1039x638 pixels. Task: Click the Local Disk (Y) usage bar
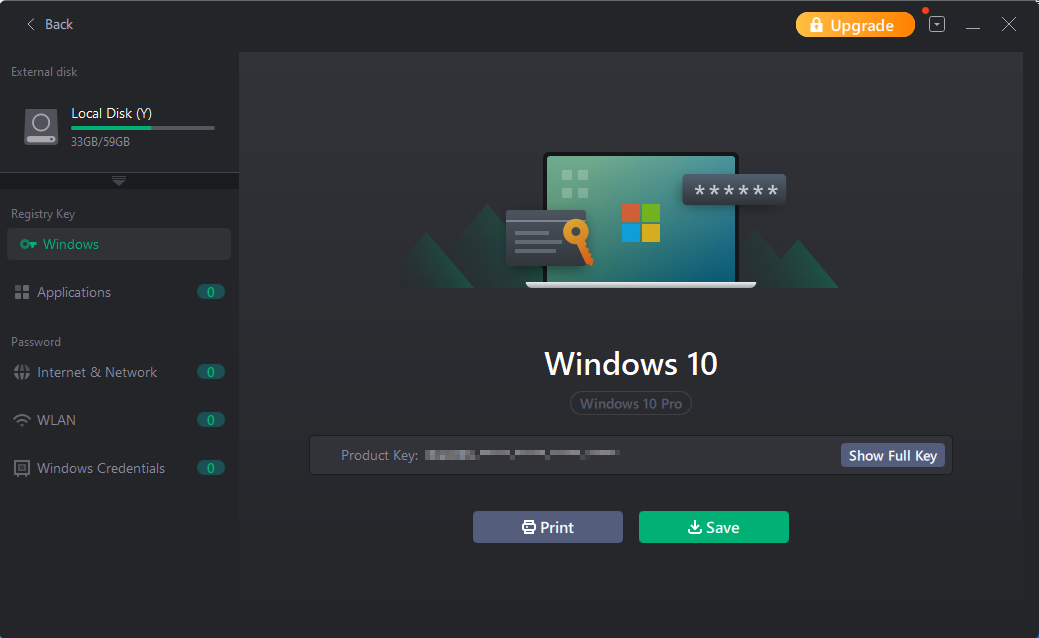[x=142, y=128]
